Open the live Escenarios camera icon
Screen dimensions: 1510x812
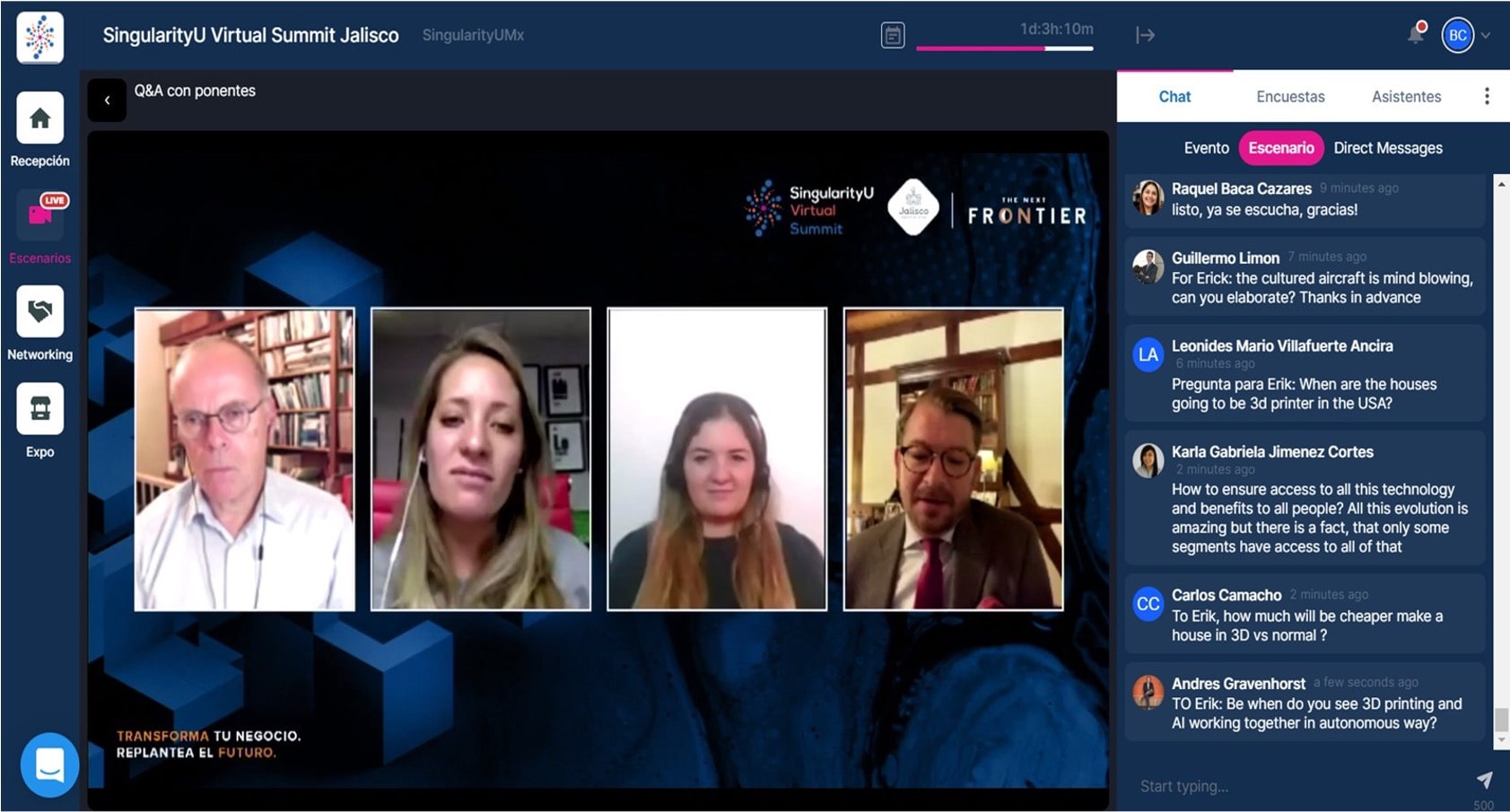coord(40,215)
